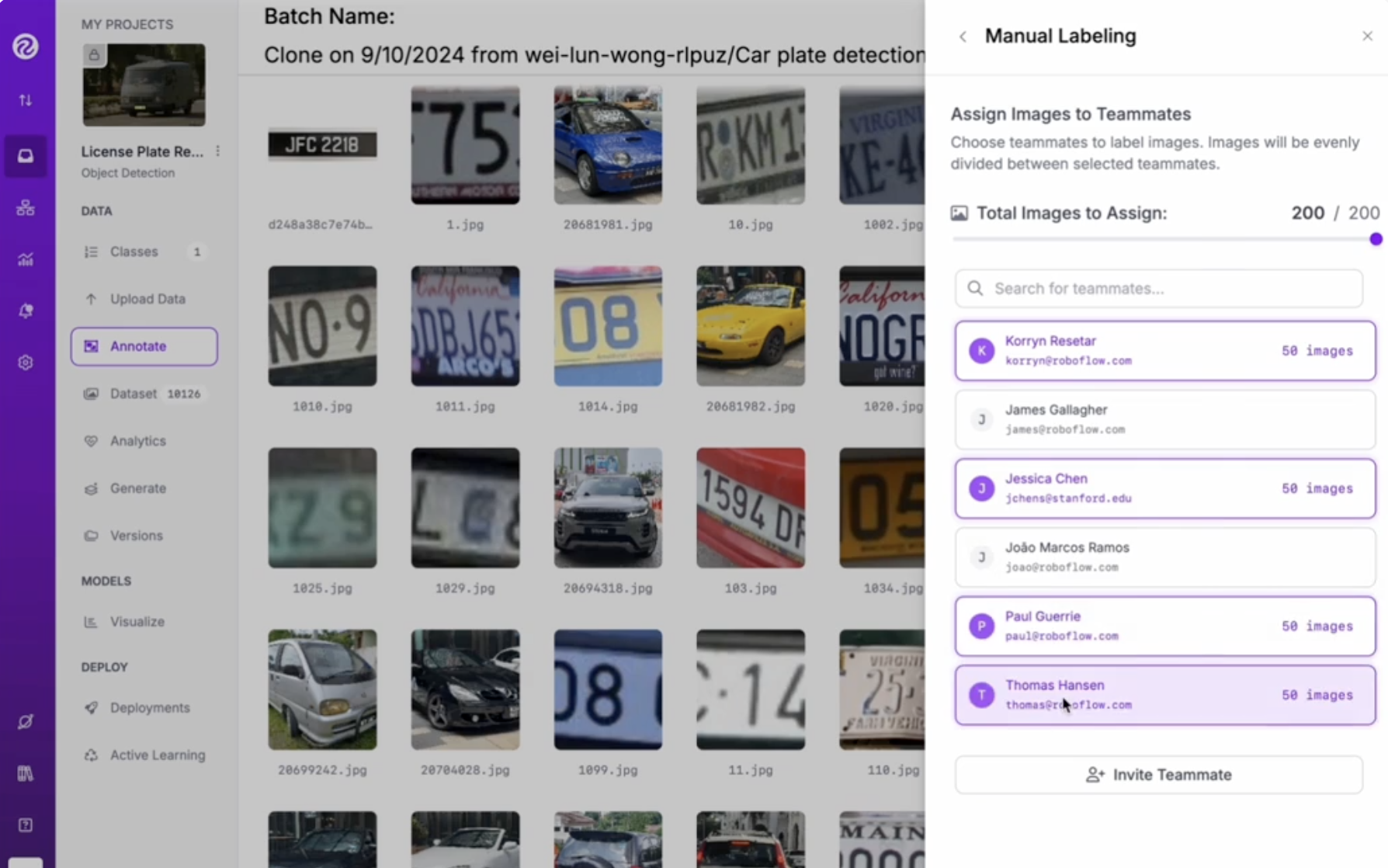Click the image icon beside Total Images to Assign
The height and width of the screenshot is (868, 1388).
[x=959, y=213]
